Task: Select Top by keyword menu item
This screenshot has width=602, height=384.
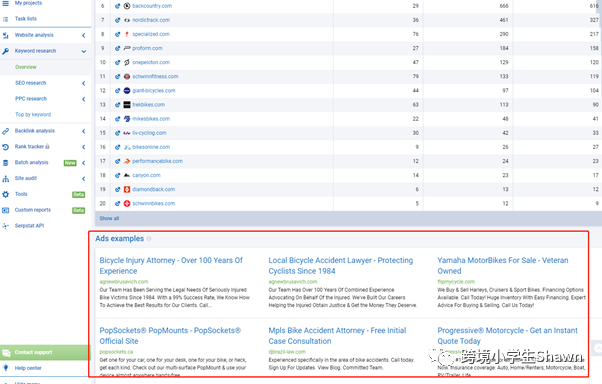Action: pyautogui.click(x=33, y=114)
